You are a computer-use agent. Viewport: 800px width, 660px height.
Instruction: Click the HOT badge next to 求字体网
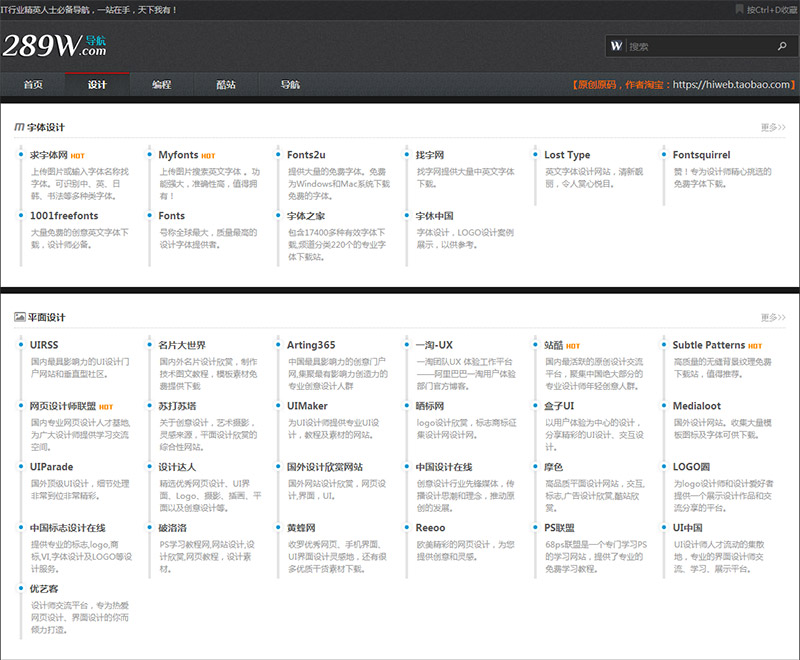(x=78, y=156)
